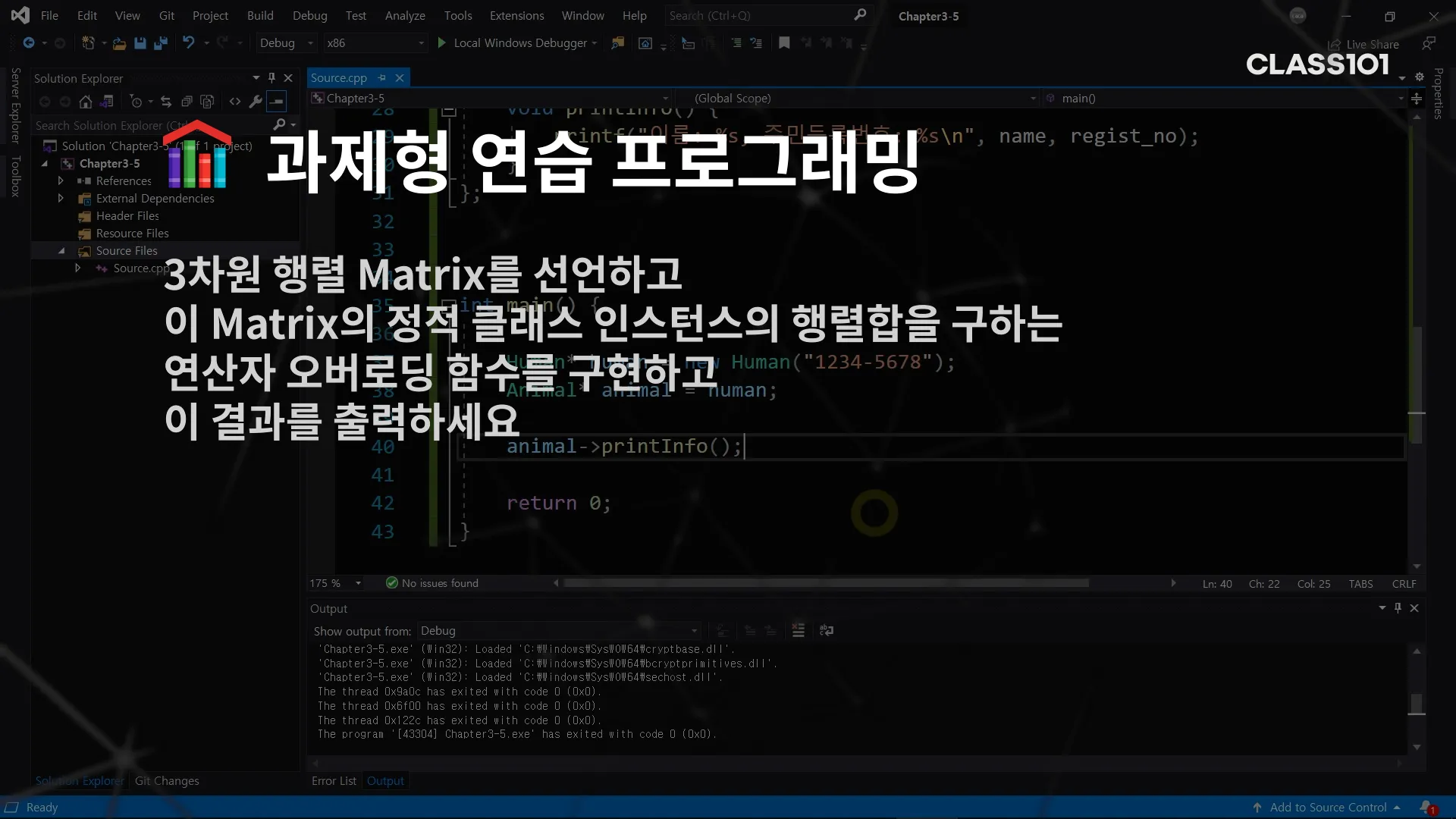The height and width of the screenshot is (819, 1456).
Task: Click the Undo arrow icon
Action: pyautogui.click(x=188, y=43)
